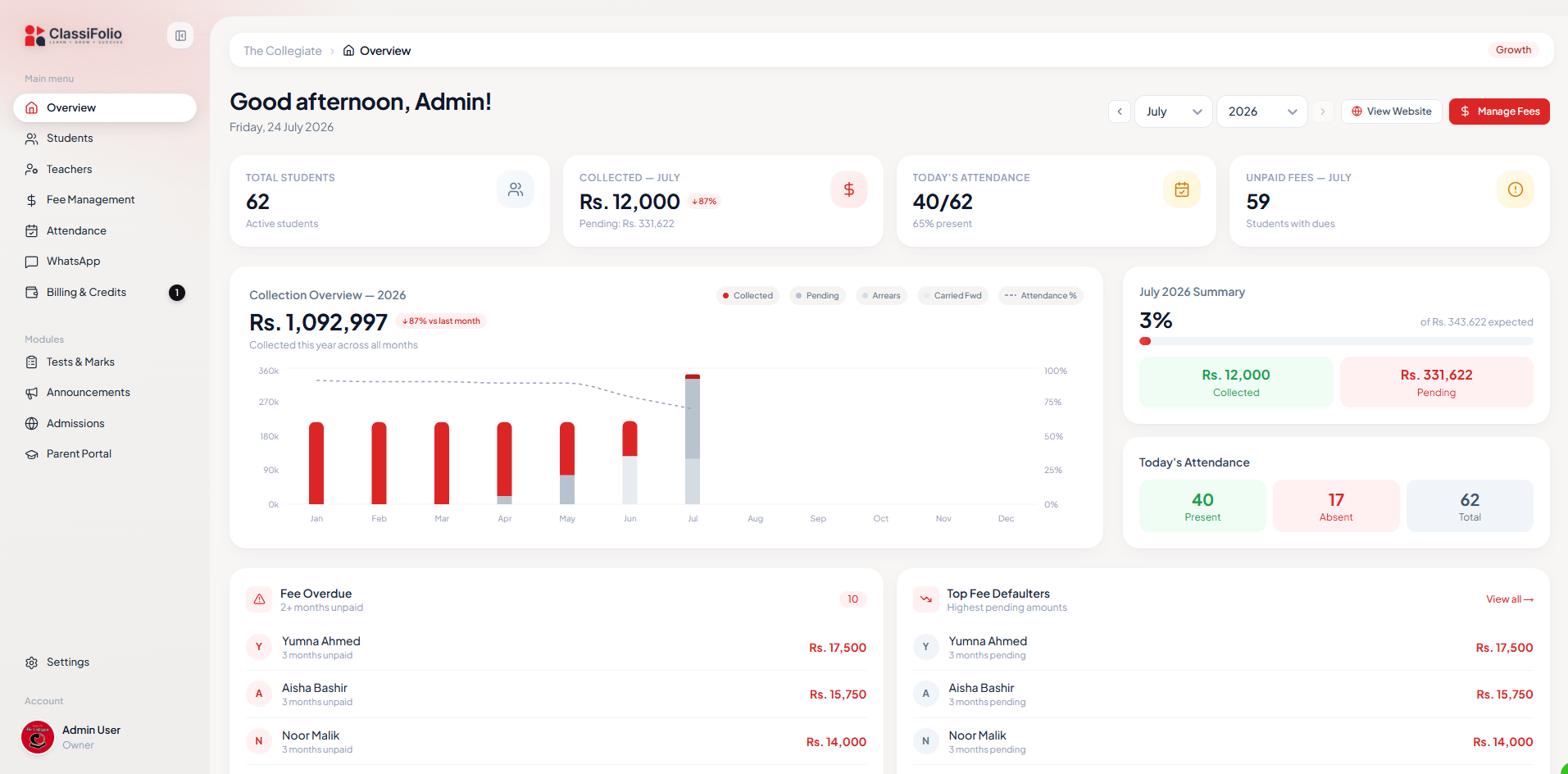
Task: Collapse the sidebar with the panel icon
Action: [180, 35]
